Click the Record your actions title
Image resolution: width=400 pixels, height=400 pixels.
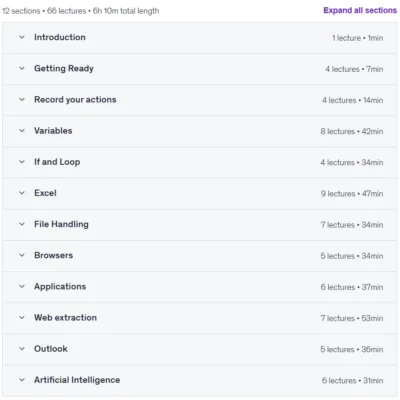point(75,100)
